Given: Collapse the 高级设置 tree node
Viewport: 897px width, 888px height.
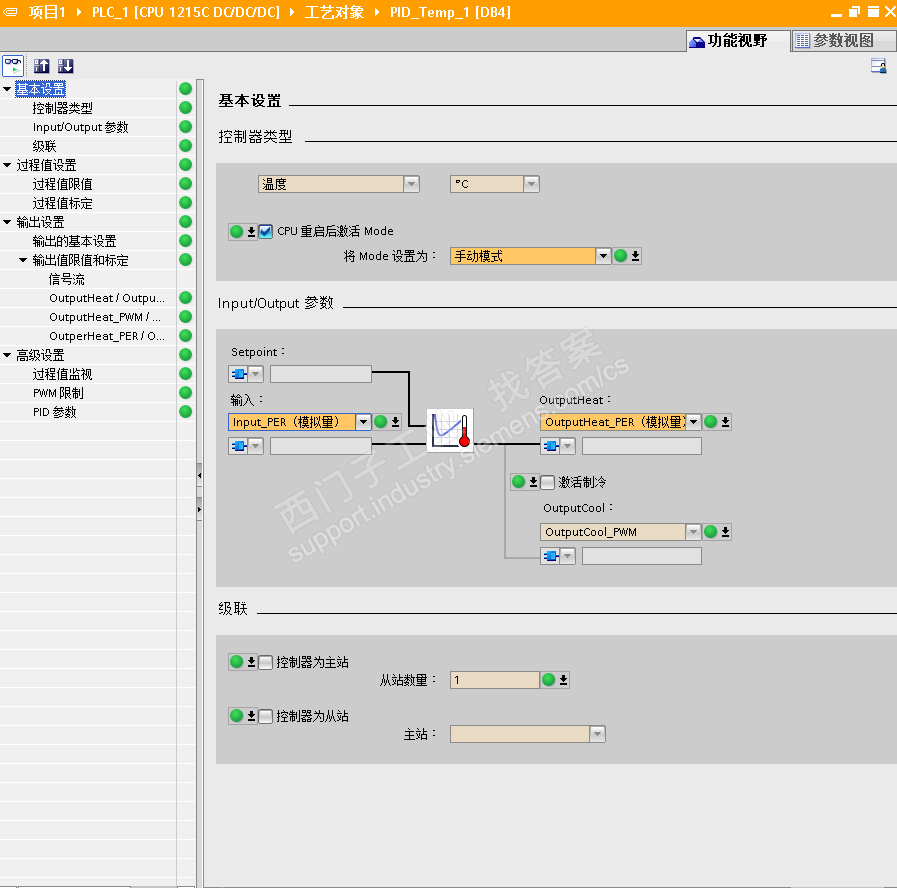Looking at the screenshot, I should tap(7, 355).
